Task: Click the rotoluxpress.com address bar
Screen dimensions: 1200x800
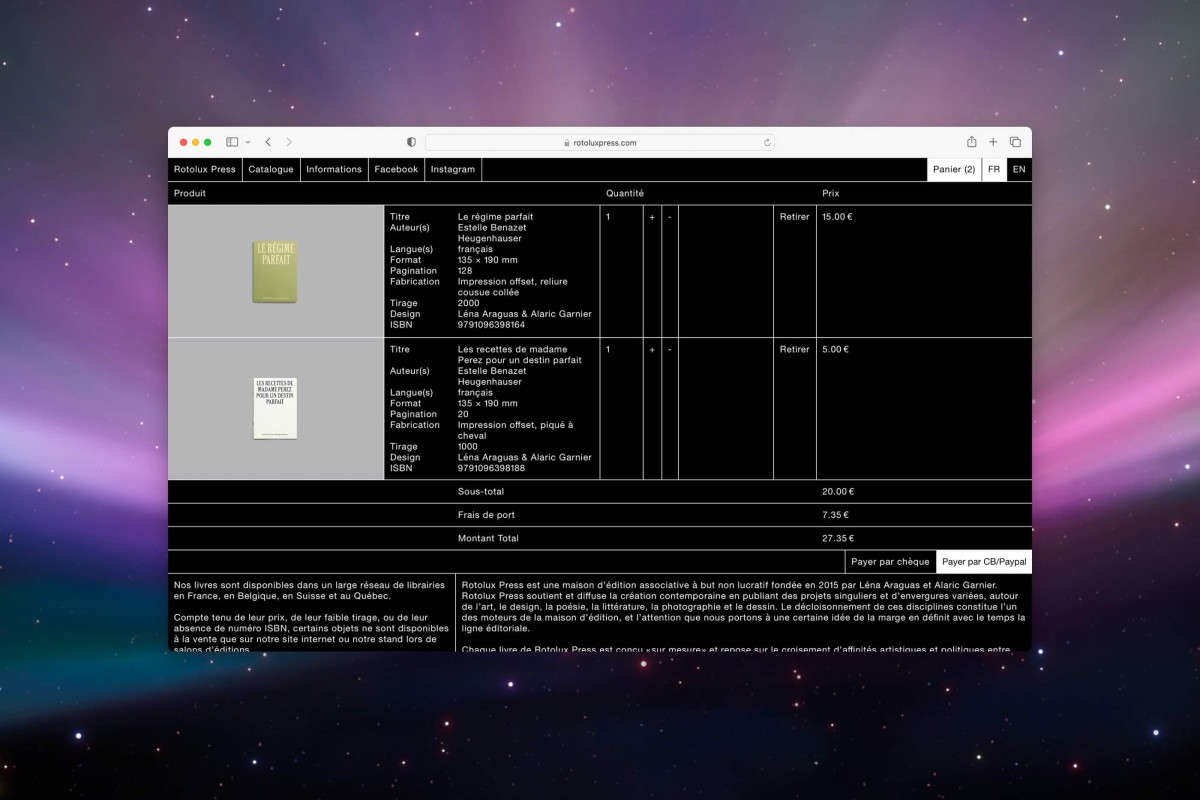Action: click(600, 142)
